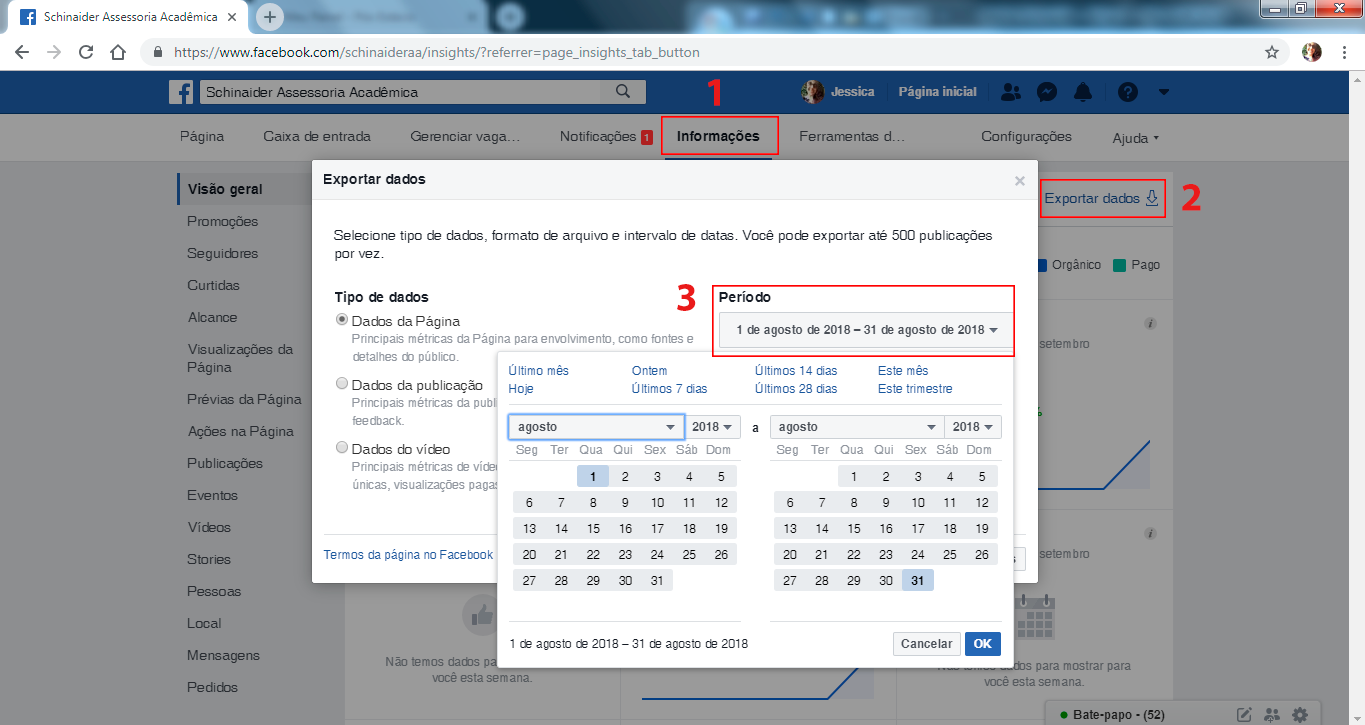The width and height of the screenshot is (1365, 725).
Task: Select Dados da publicação radio button
Action: 342,383
